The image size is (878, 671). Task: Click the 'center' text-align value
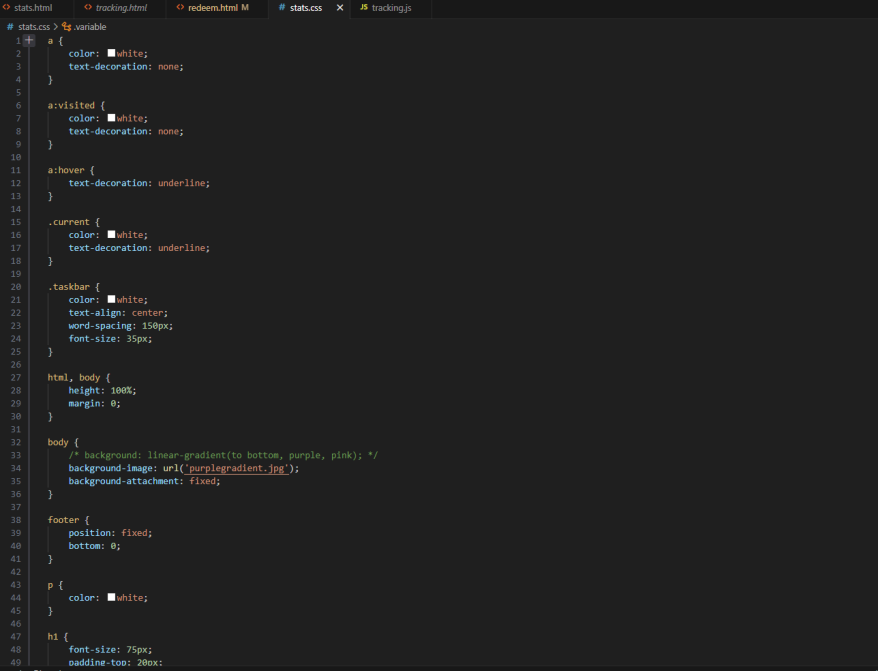[x=147, y=313]
